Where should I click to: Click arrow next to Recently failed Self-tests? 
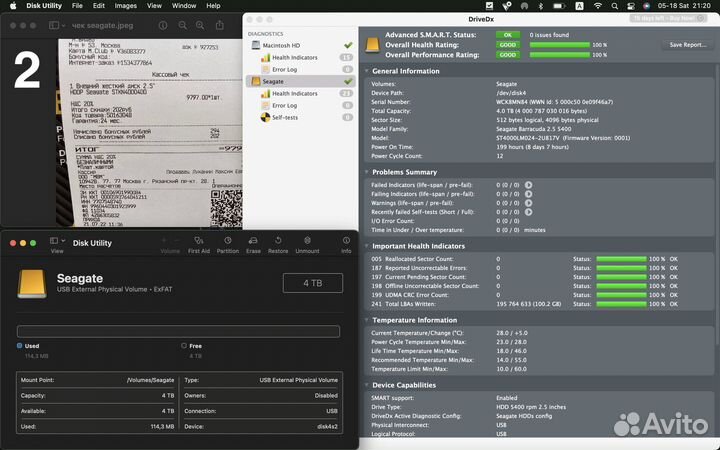[529, 212]
